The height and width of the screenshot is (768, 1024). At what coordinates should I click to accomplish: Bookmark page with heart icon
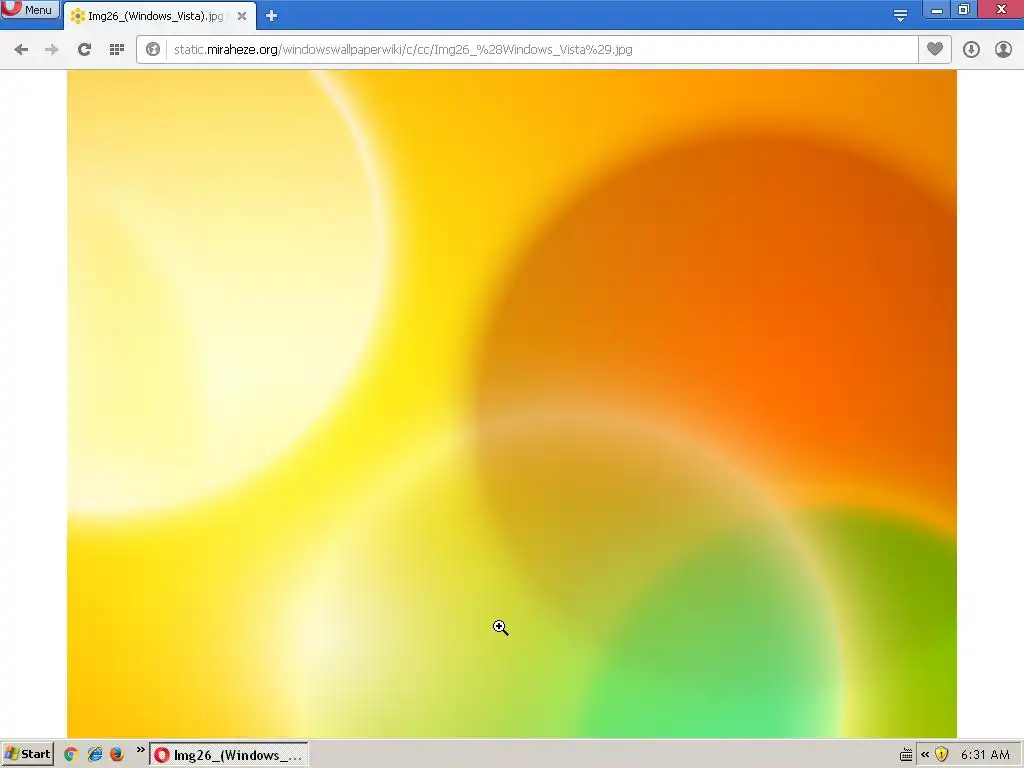coord(935,49)
